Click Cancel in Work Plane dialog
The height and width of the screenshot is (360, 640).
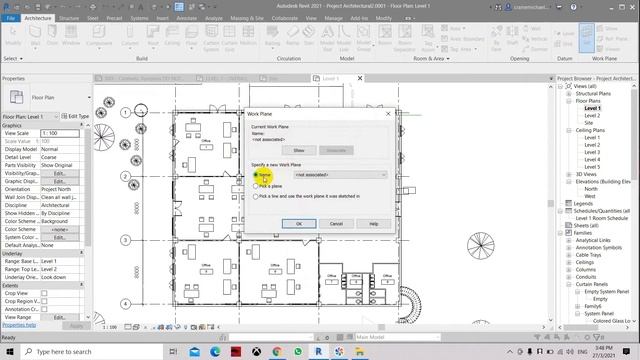coord(336,224)
